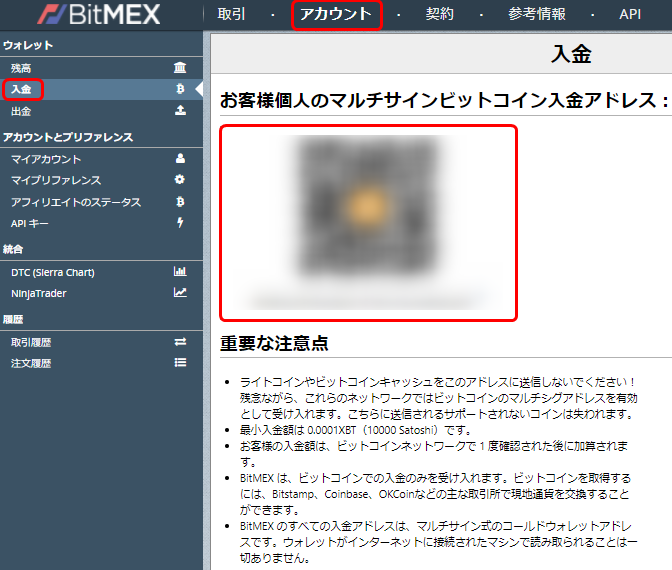Click the user icon beside マイアカウント
672x570 pixels.
(180, 158)
